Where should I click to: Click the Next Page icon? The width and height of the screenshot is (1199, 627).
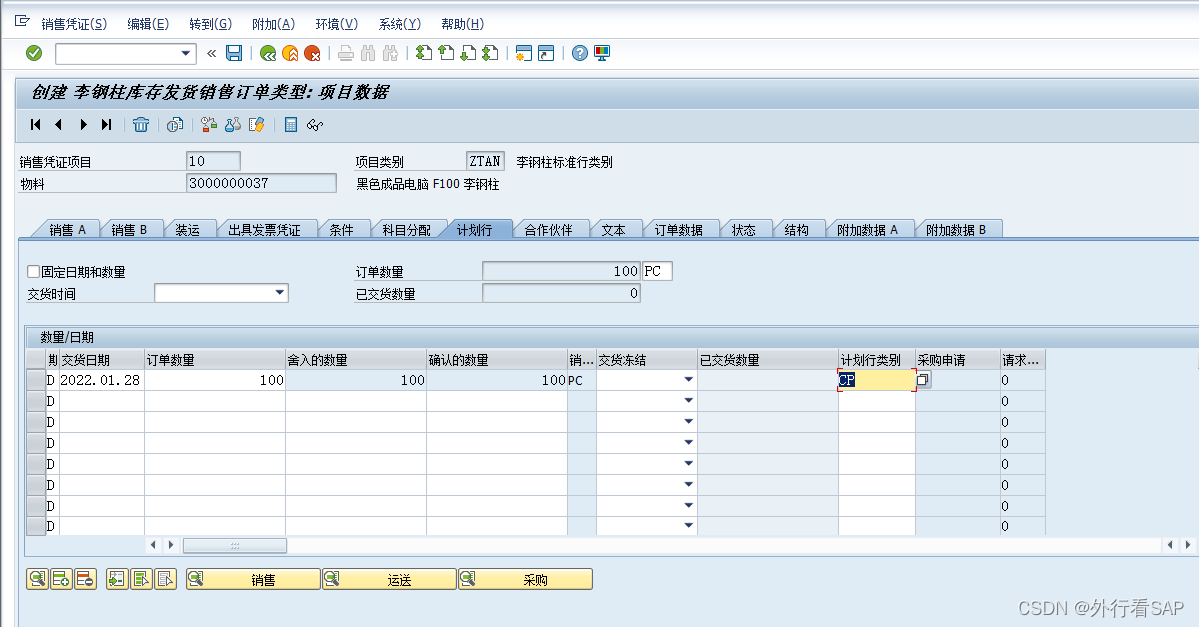468,53
